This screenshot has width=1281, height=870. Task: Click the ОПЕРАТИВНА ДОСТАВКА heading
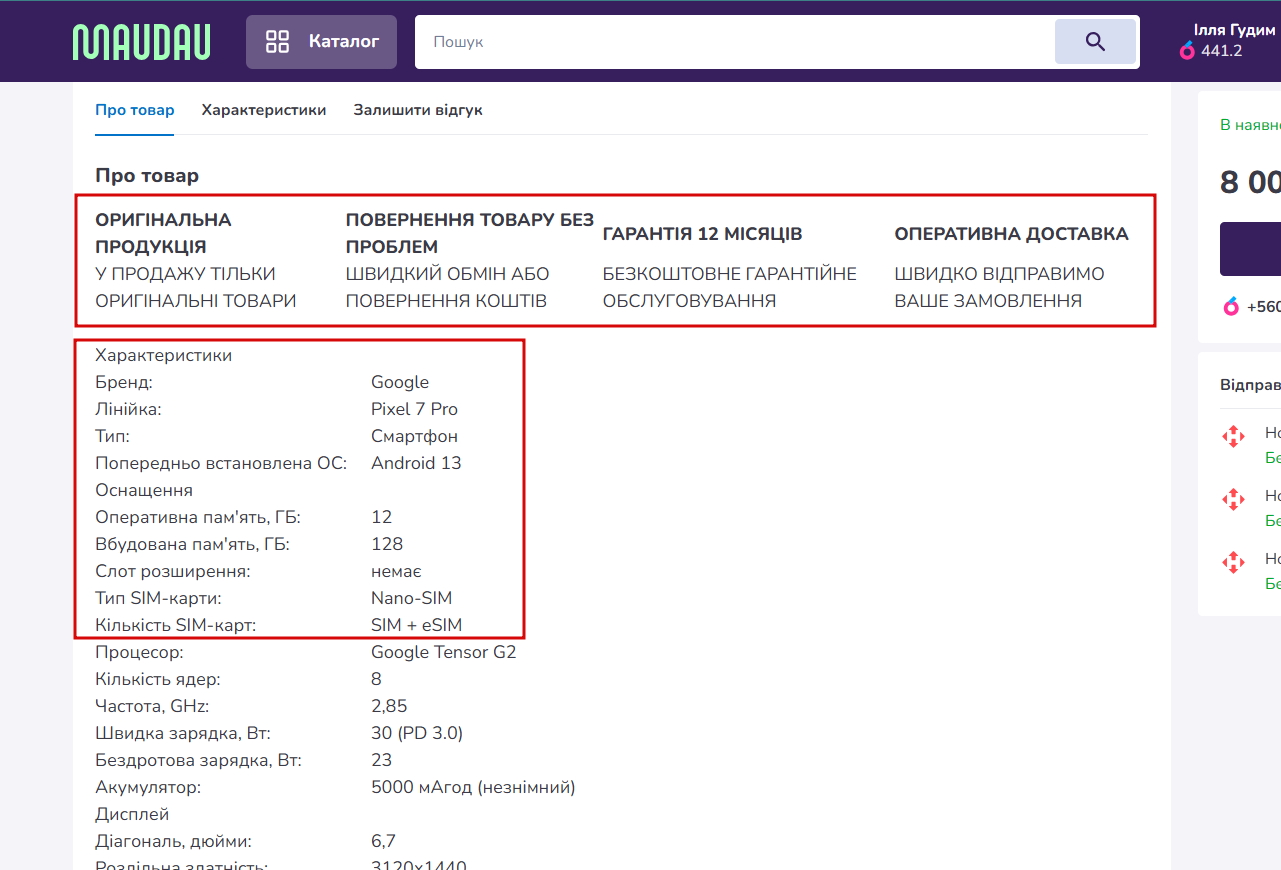pyautogui.click(x=1011, y=234)
